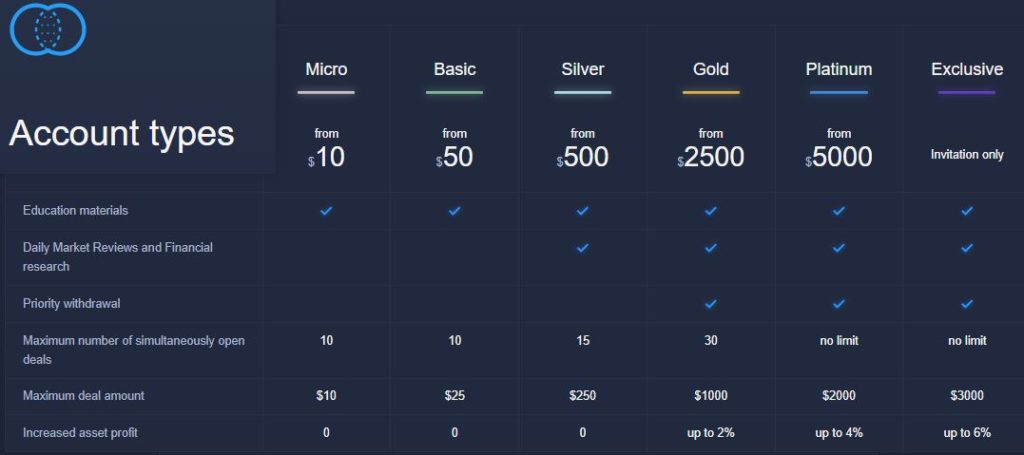Click Priority withdrawal checkmark under Gold
Image resolution: width=1024 pixels, height=455 pixels.
point(711,304)
